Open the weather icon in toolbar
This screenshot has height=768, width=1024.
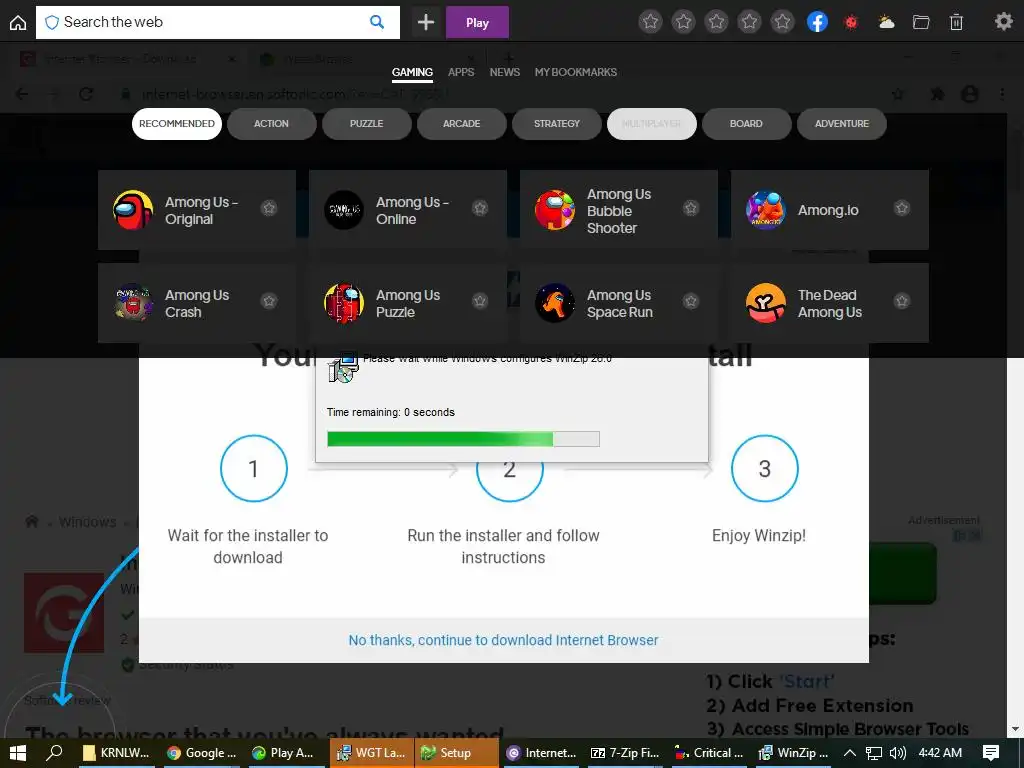pyautogui.click(x=886, y=23)
